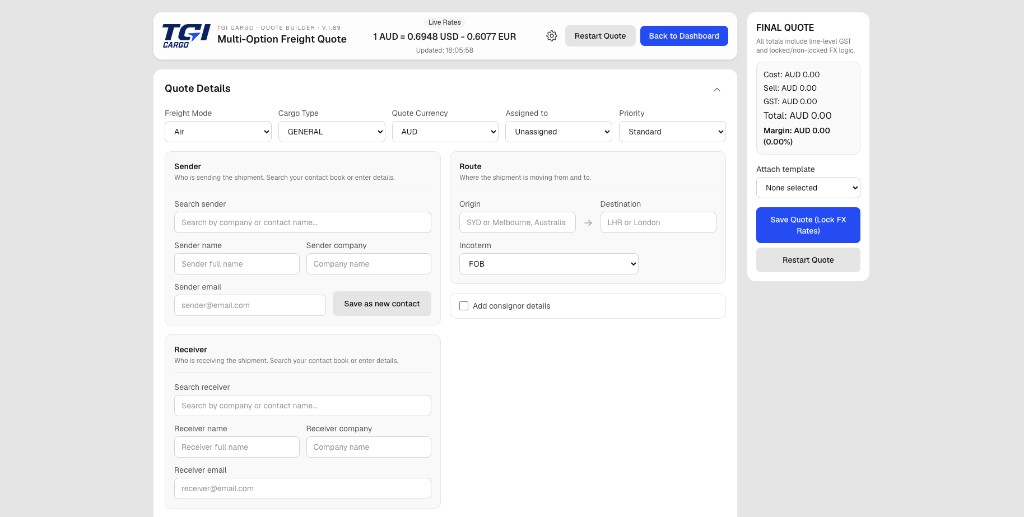Collapse the Quote Details section
This screenshot has height=517, width=1024.
(716, 89)
